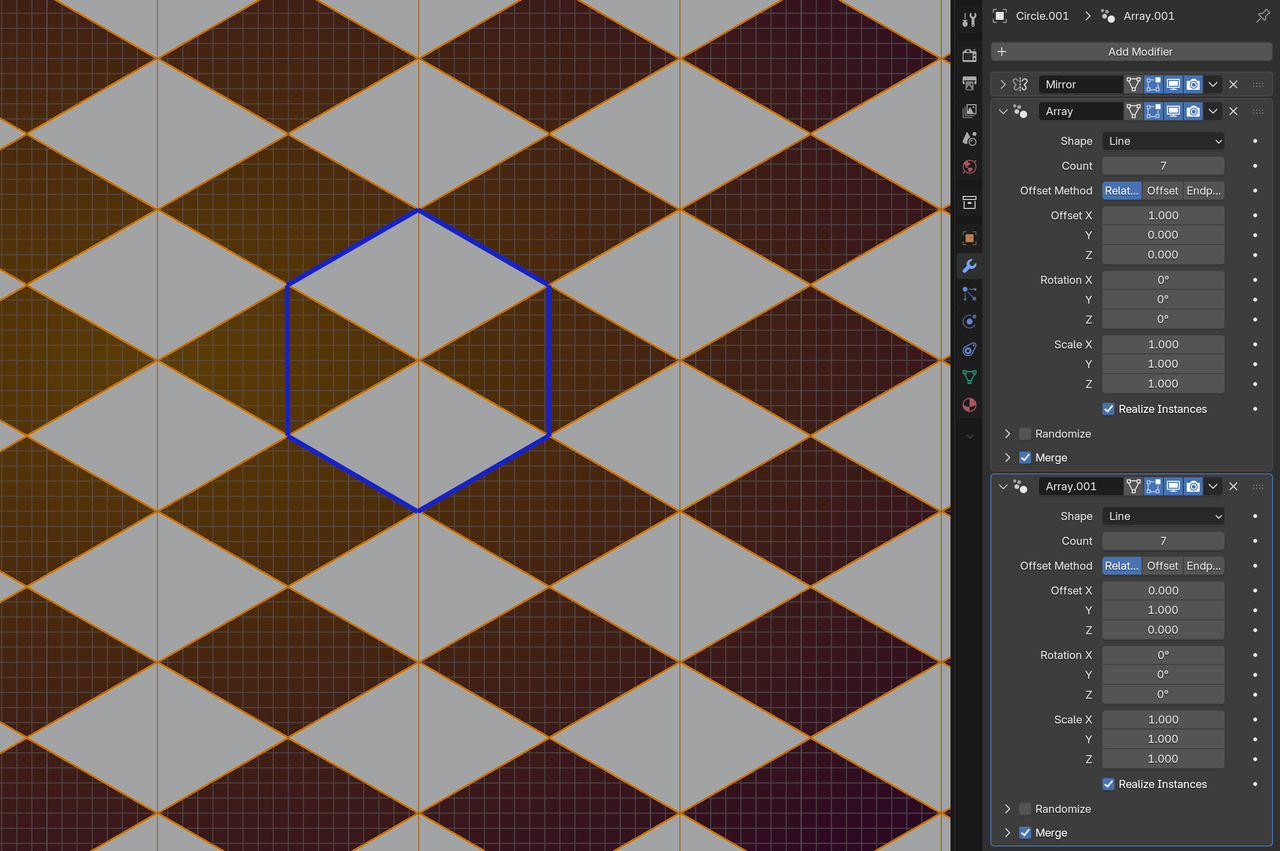Viewport: 1280px width, 851px height.
Task: Toggle the Mirror modifier's viewport visibility
Action: [1173, 84]
